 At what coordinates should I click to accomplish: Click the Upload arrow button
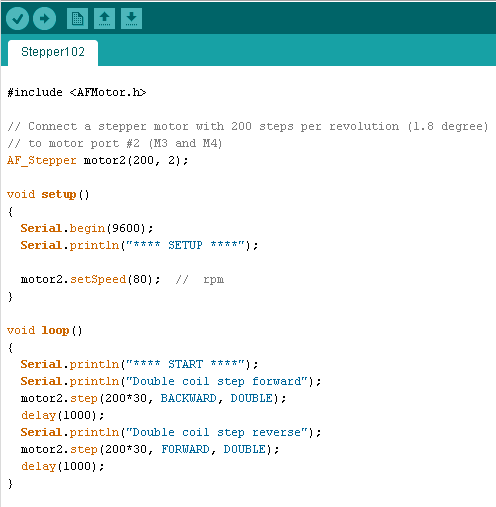44,18
